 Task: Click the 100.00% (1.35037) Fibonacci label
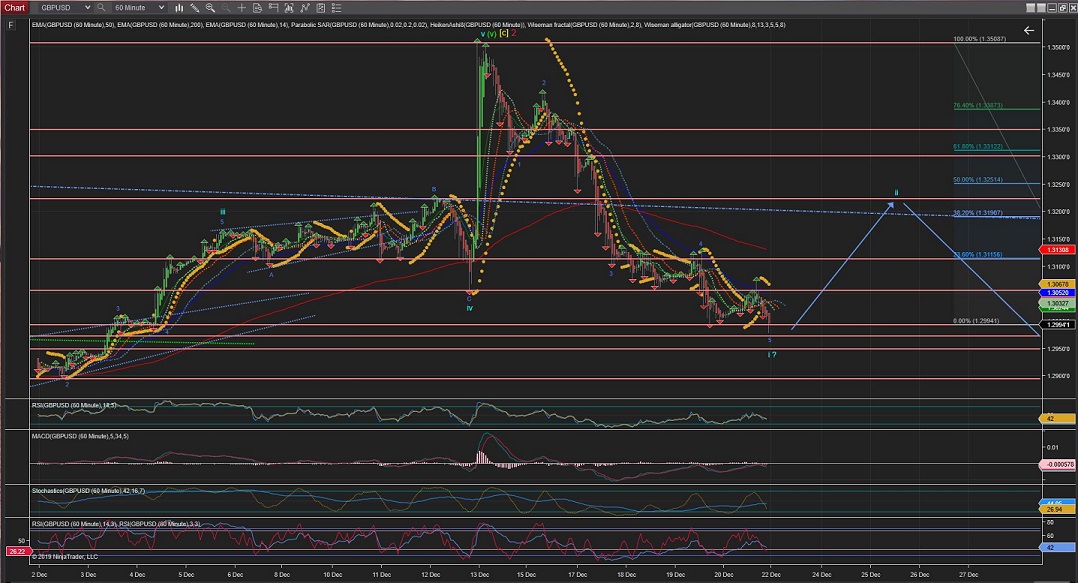[980, 39]
